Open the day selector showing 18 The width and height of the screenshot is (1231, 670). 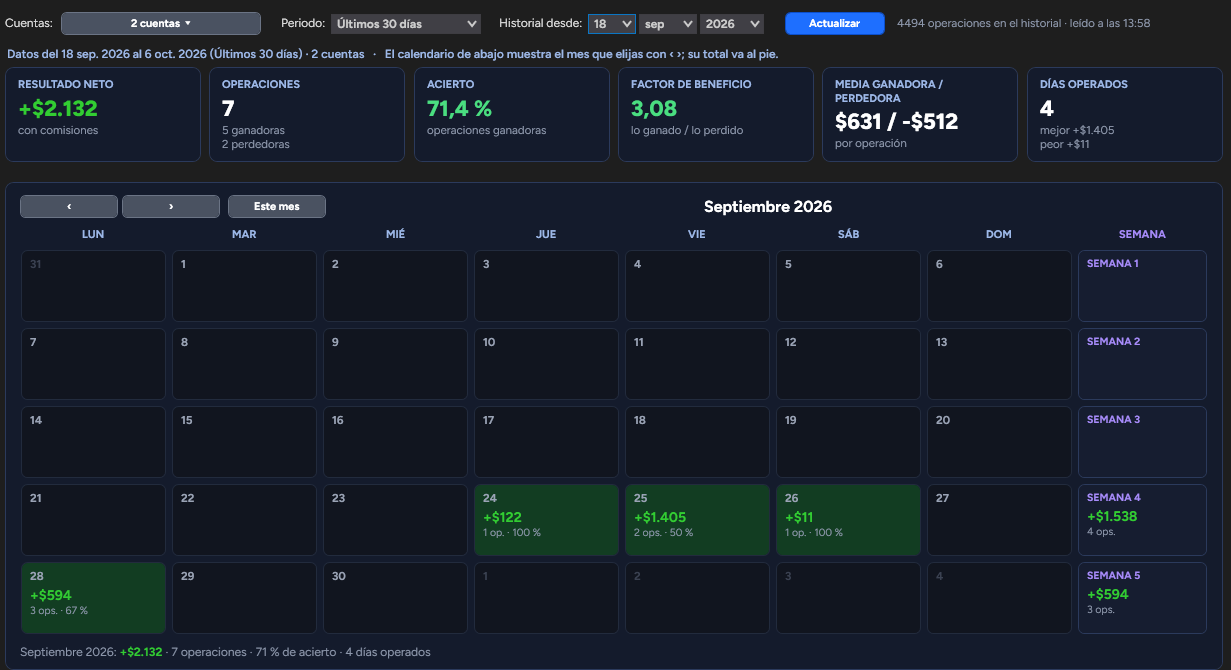[x=612, y=23]
